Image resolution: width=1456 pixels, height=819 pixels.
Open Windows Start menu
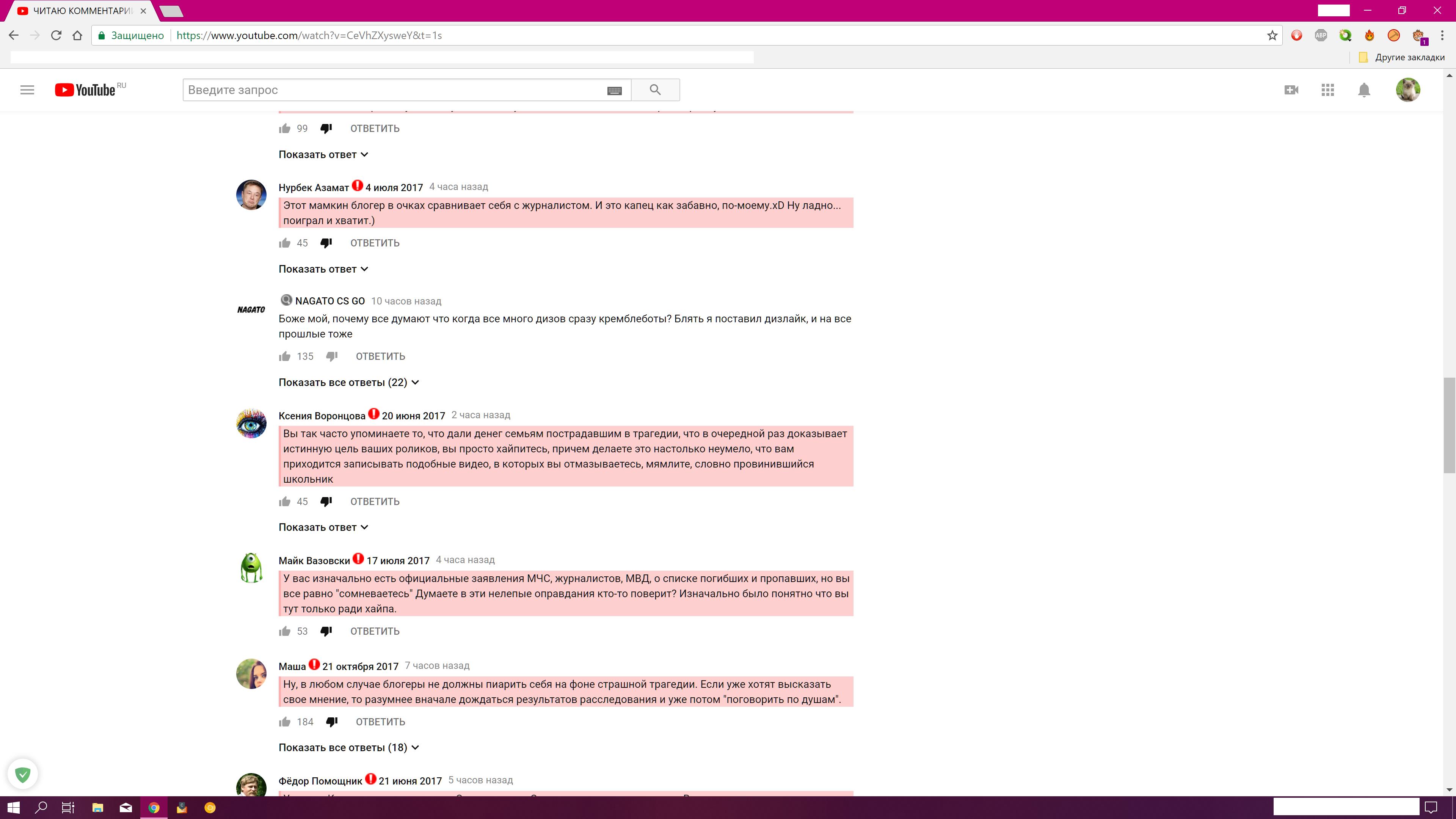coord(14,808)
